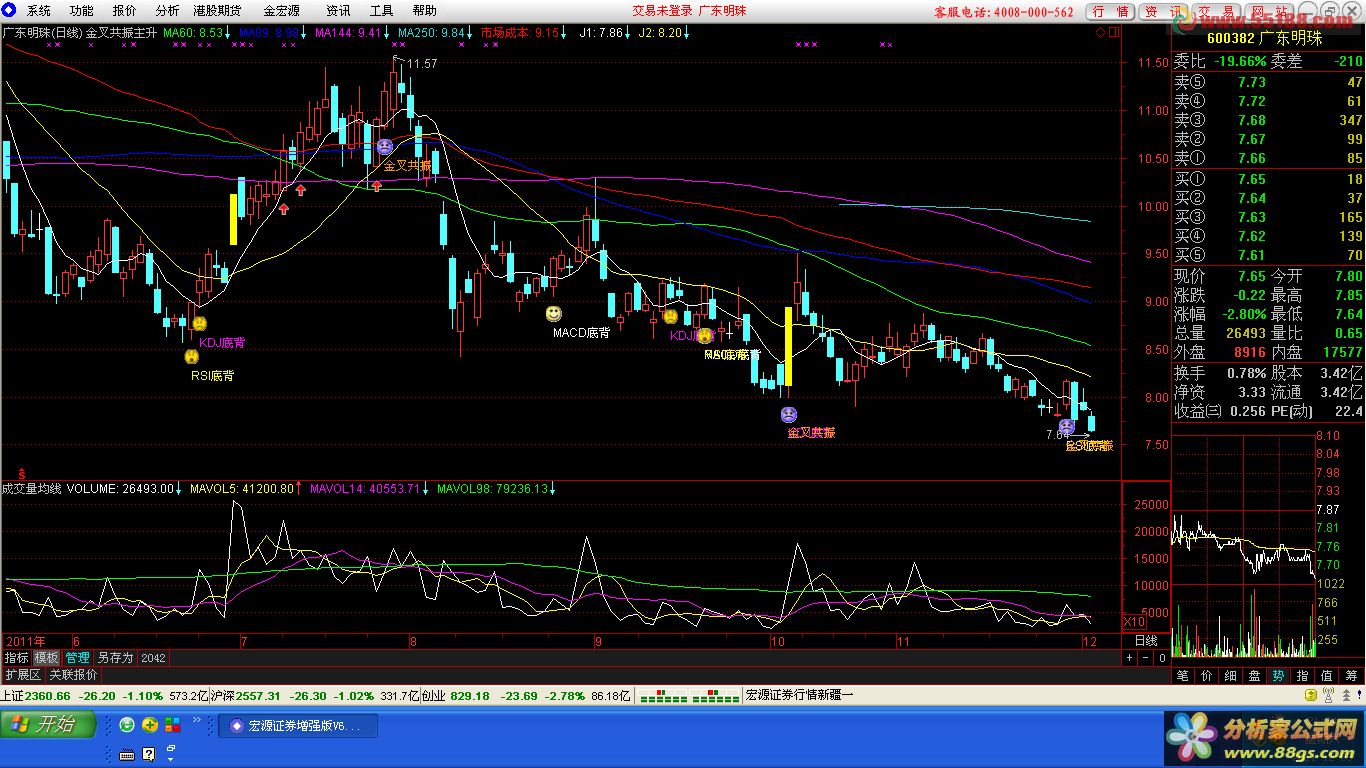Click the 卖⑤ ask row at 7.73
The width and height of the screenshot is (1366, 768).
[x=1268, y=82]
